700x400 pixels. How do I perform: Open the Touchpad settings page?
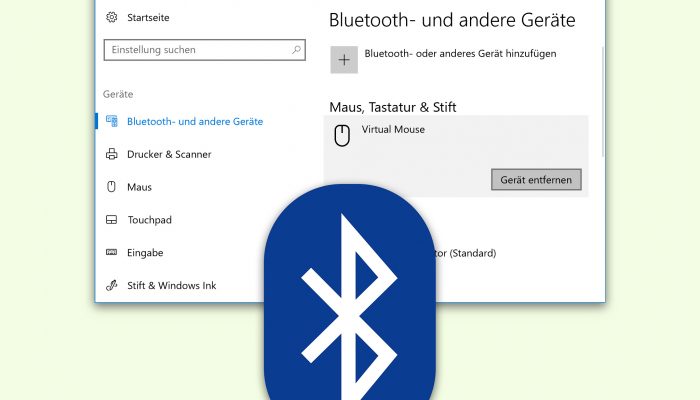click(150, 220)
